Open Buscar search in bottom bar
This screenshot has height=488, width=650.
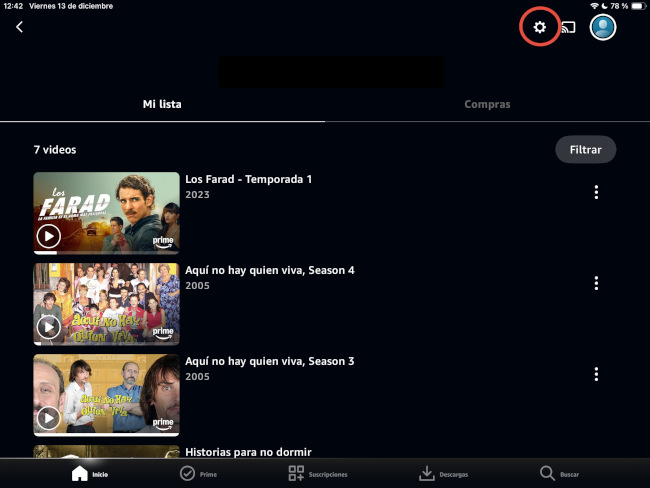coord(558,473)
